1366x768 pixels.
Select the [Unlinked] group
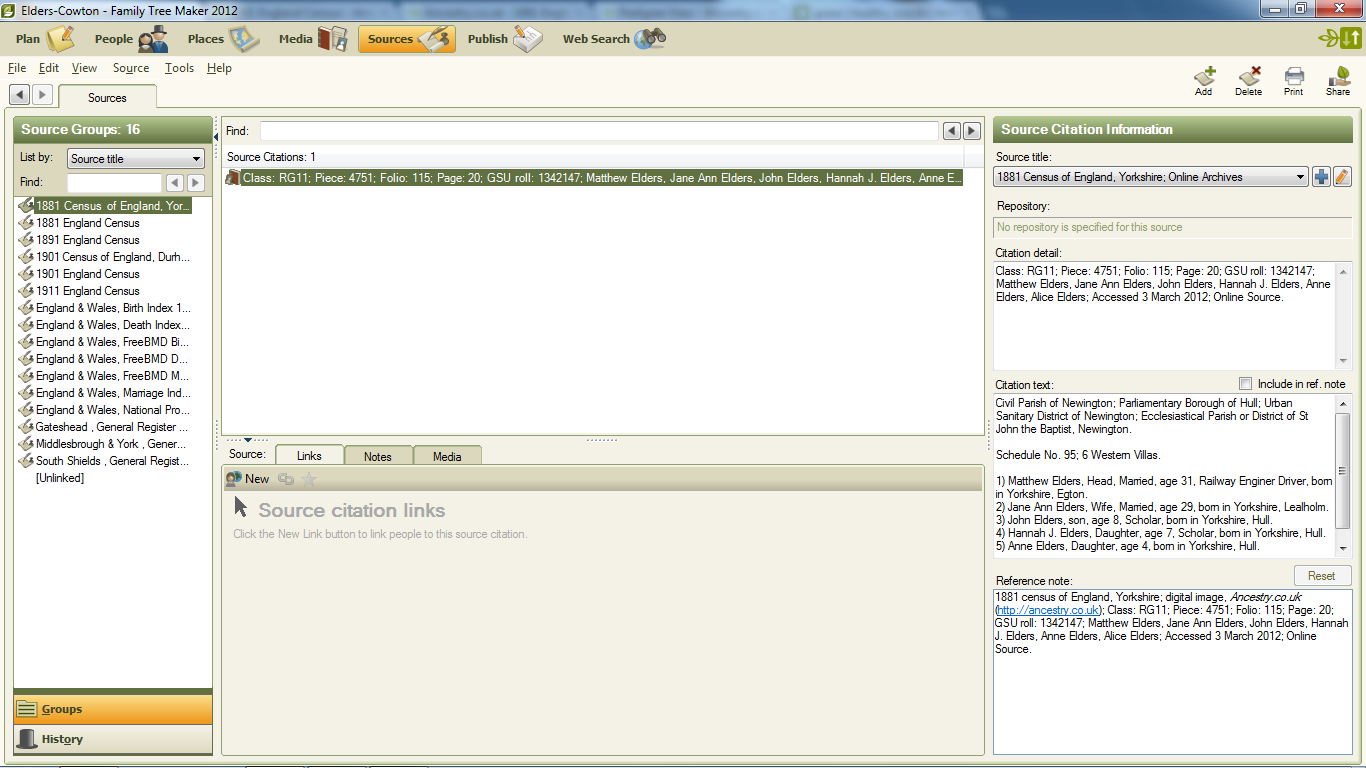point(60,478)
